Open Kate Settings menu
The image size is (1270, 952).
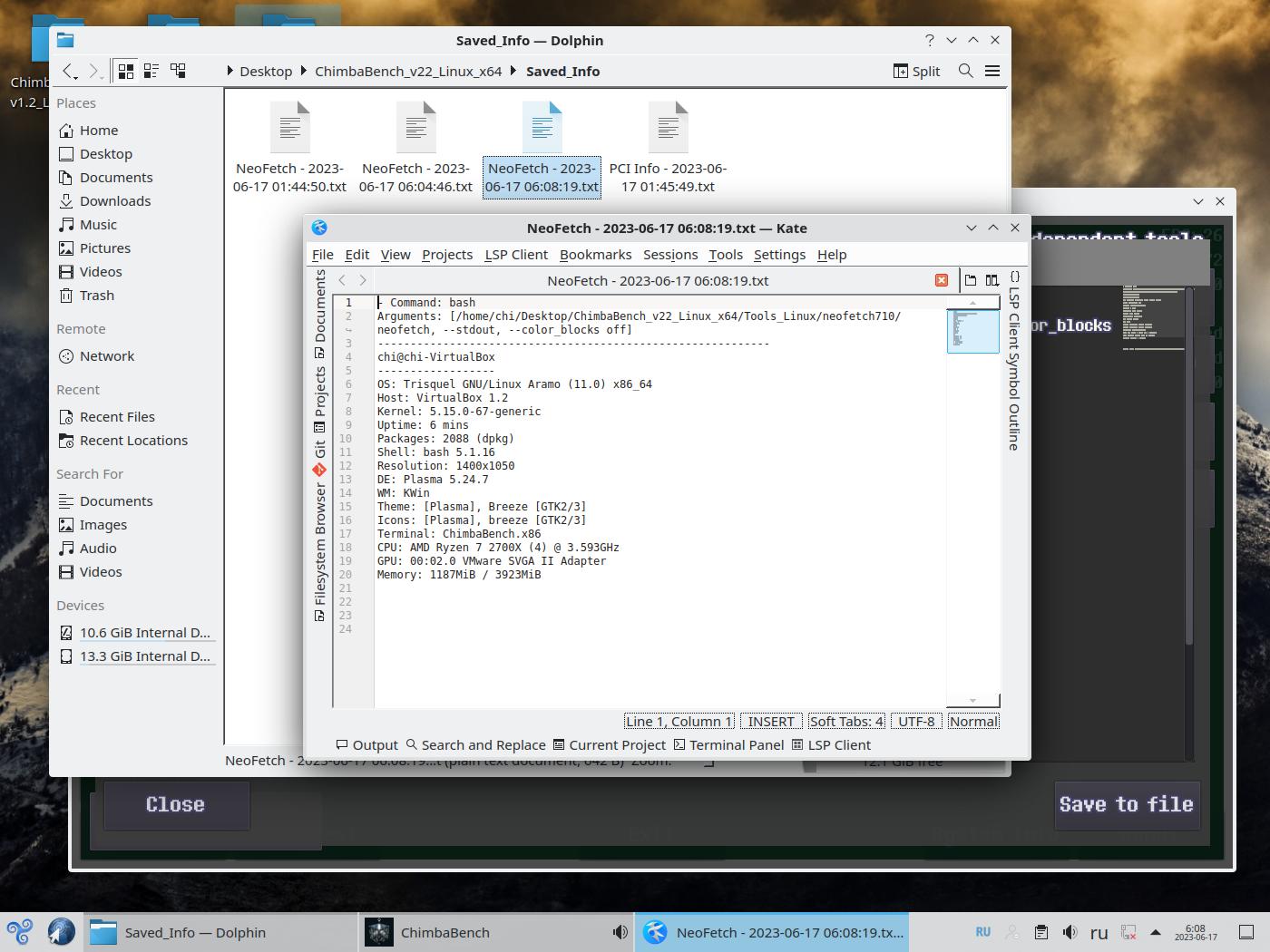(x=779, y=255)
